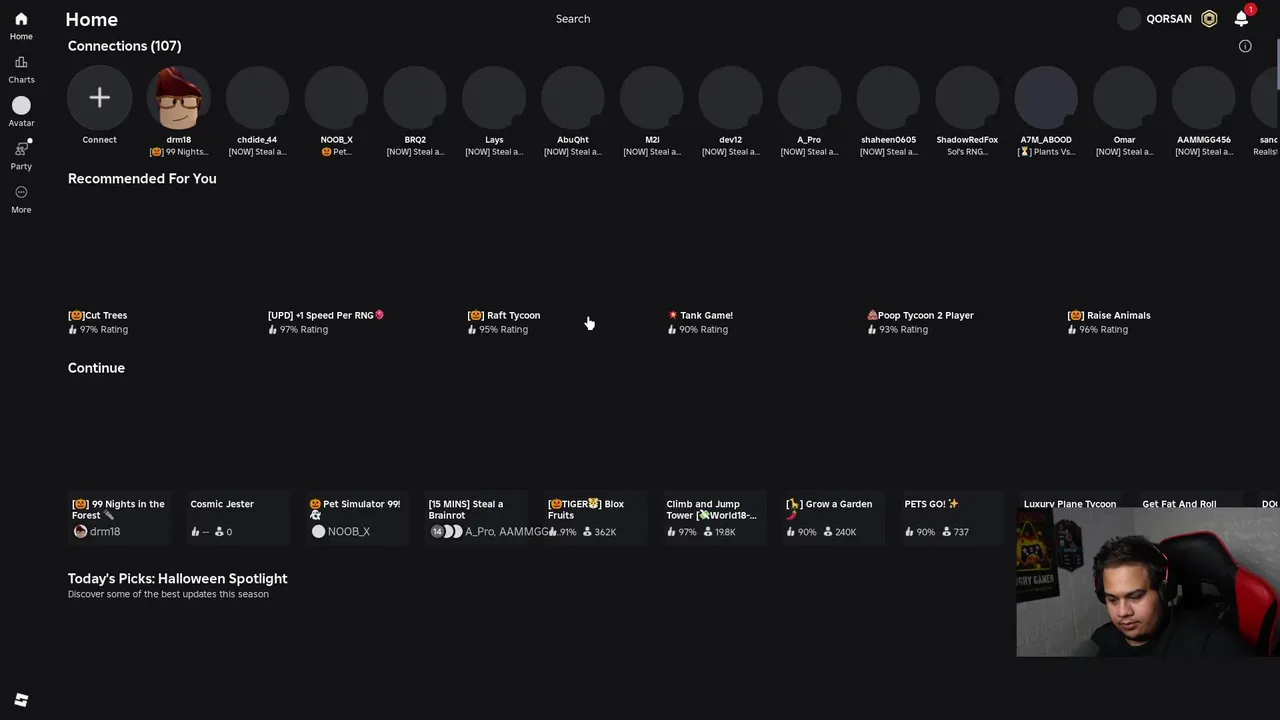Open Lays connection avatar
This screenshot has height=720, width=1280.
pyautogui.click(x=494, y=98)
